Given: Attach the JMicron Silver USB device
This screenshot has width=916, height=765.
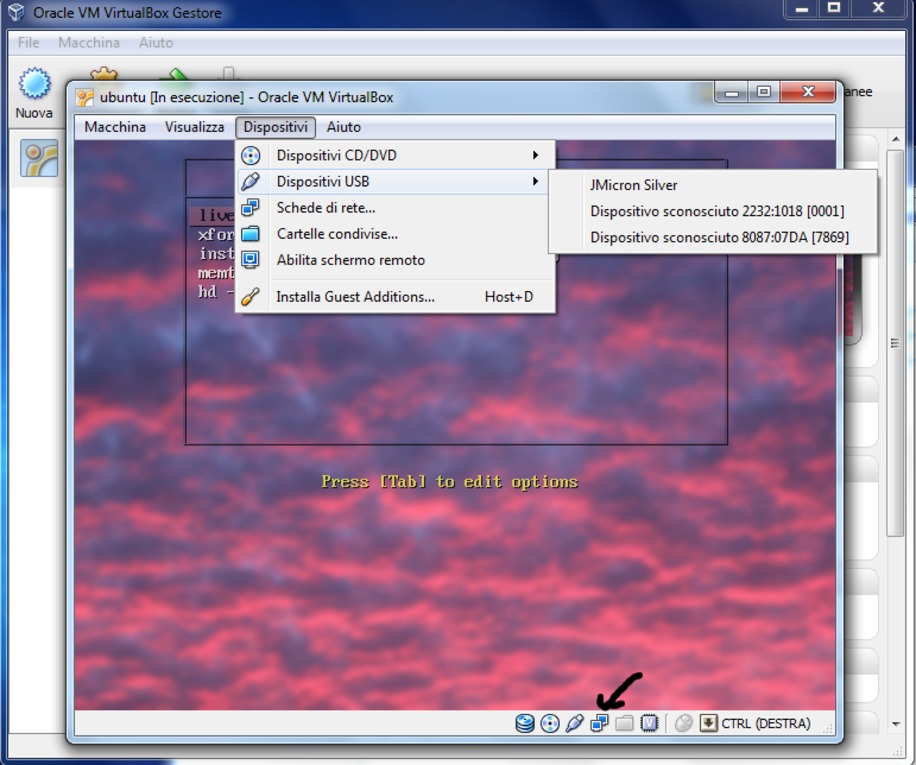Looking at the screenshot, I should pos(713,185).
